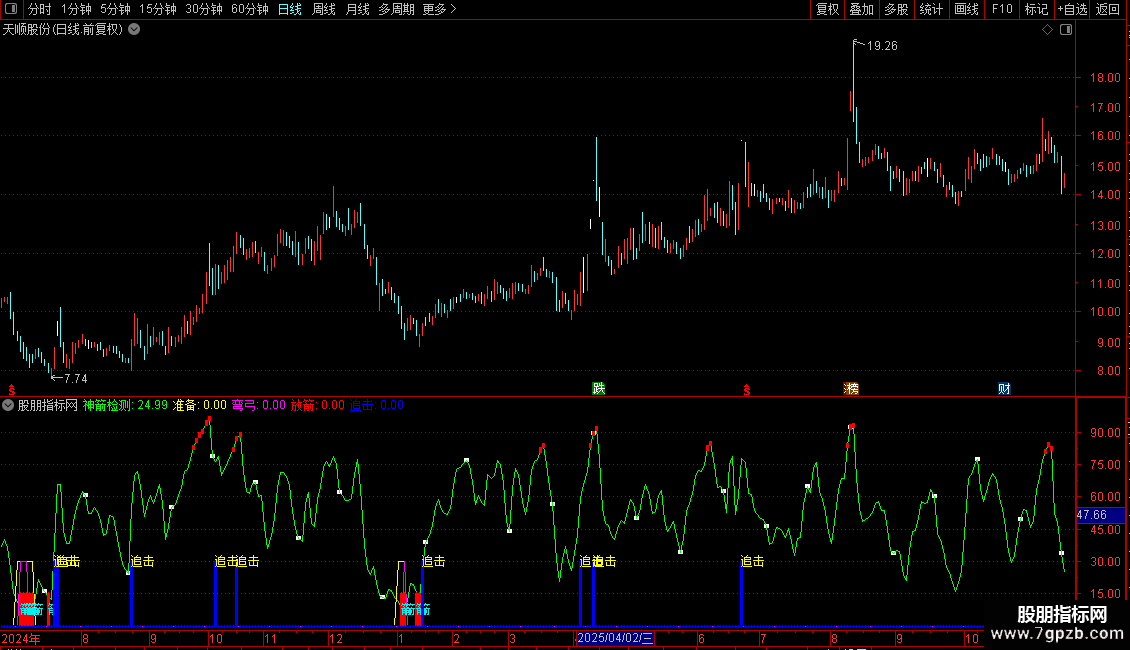Select the 5分钟 period
The height and width of the screenshot is (650, 1130).
coord(115,9)
